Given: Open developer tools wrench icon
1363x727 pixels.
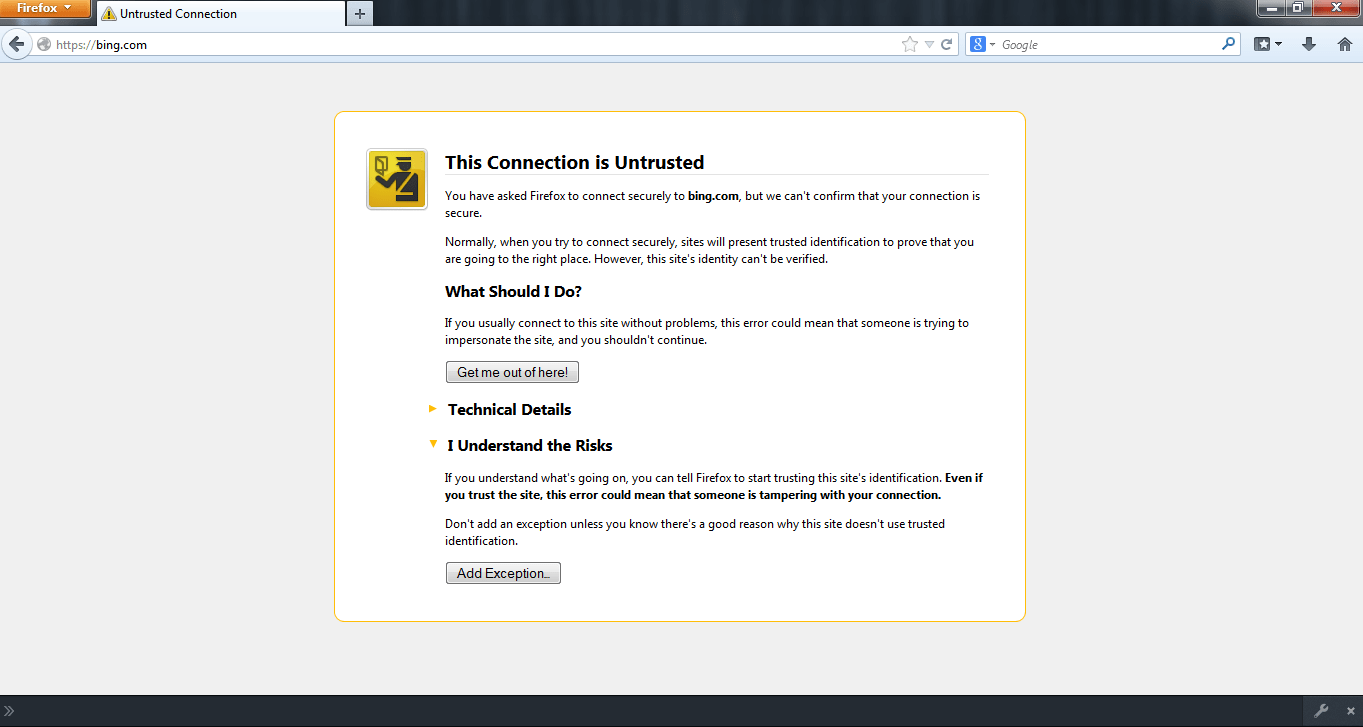Looking at the screenshot, I should [x=1321, y=711].
